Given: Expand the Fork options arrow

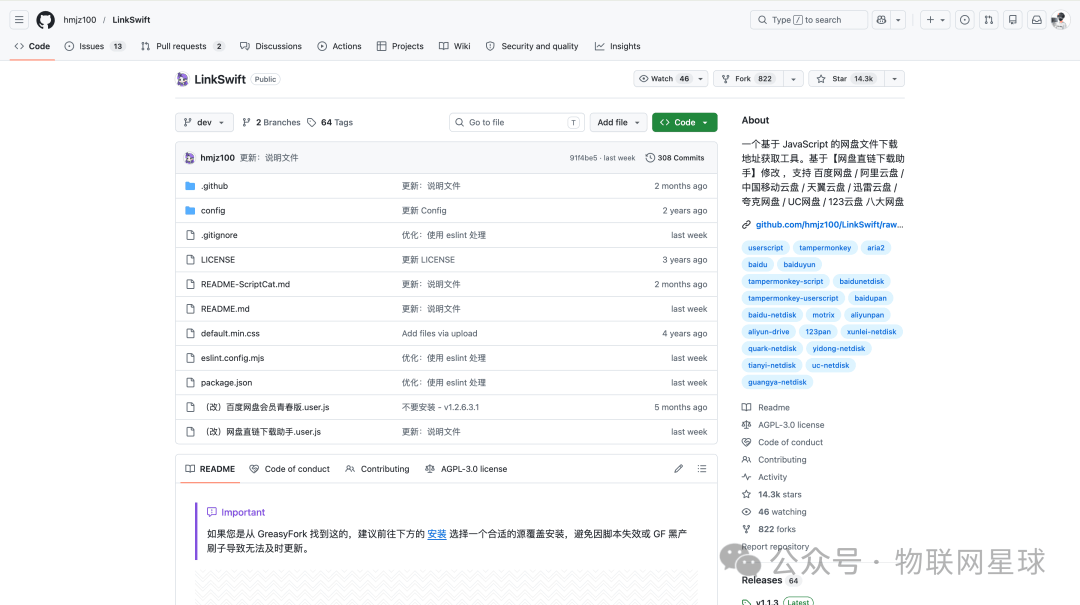Looking at the screenshot, I should click(x=793, y=79).
